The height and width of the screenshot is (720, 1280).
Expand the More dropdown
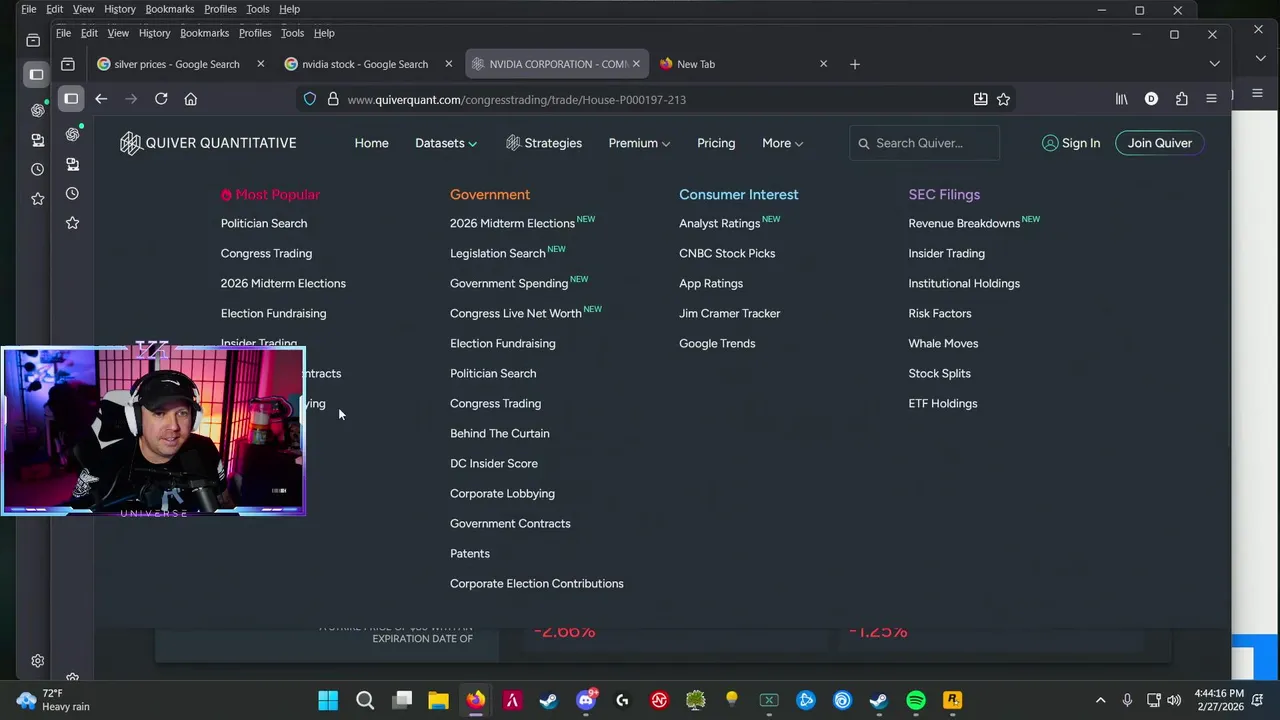point(782,143)
